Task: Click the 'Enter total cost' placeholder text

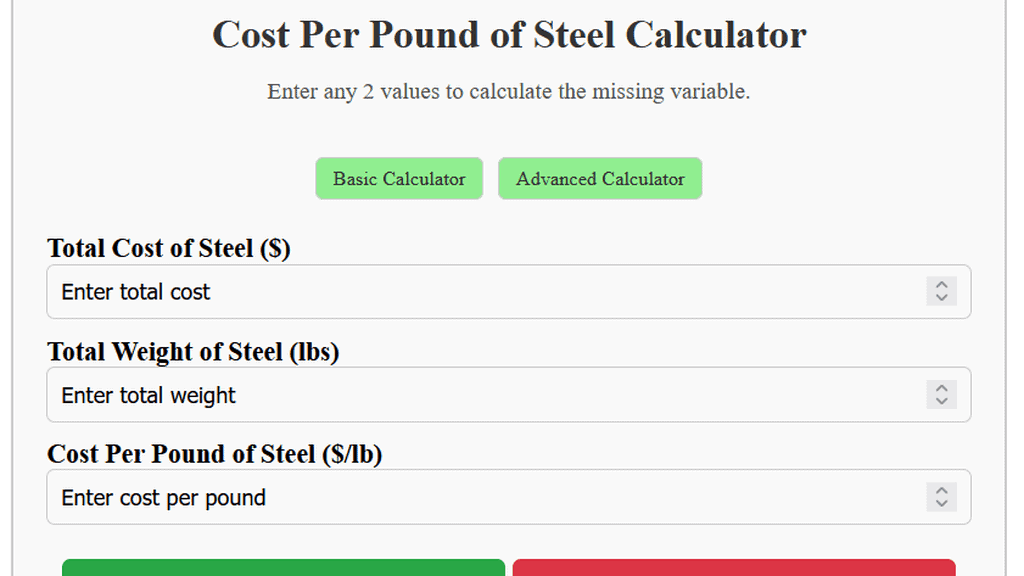Action: point(135,292)
